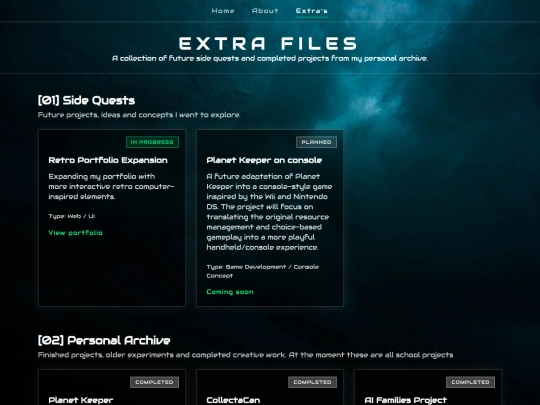The image size is (540, 405).
Task: Click the archive collection subtitle text
Action: [270, 59]
